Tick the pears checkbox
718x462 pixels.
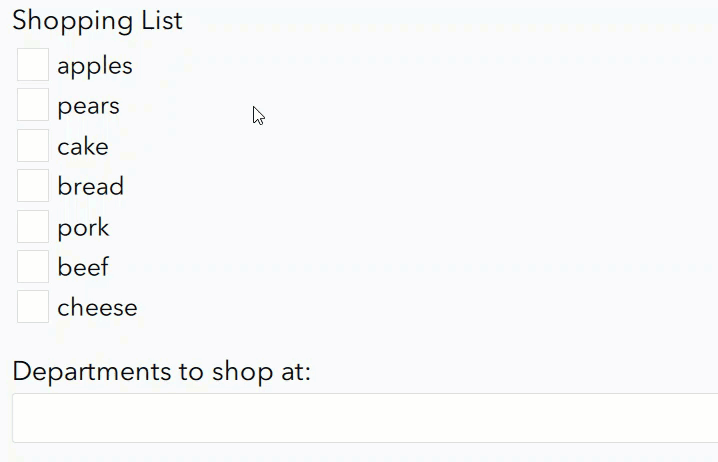[33, 105]
